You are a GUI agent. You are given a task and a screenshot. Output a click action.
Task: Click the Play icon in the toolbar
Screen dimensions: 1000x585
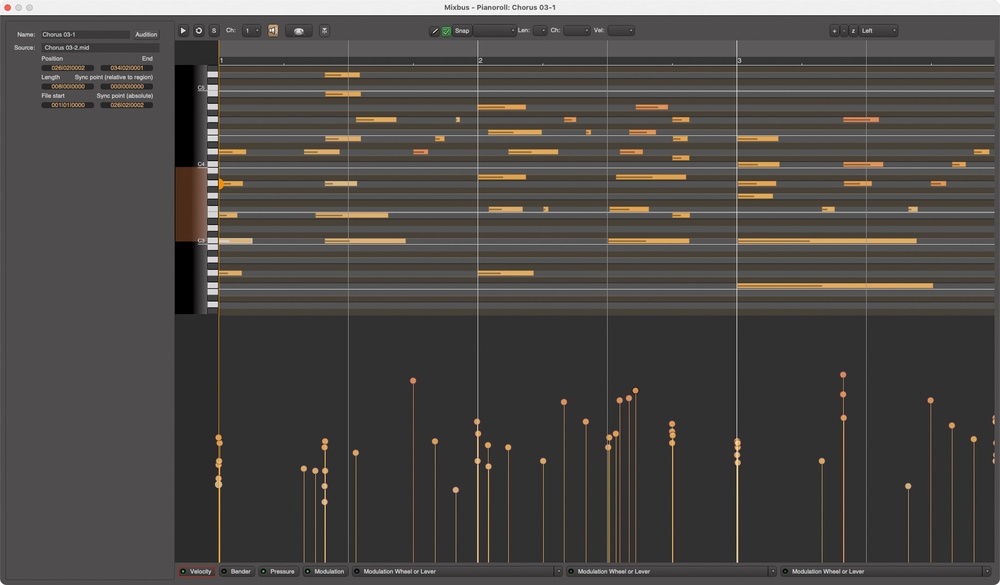point(184,30)
